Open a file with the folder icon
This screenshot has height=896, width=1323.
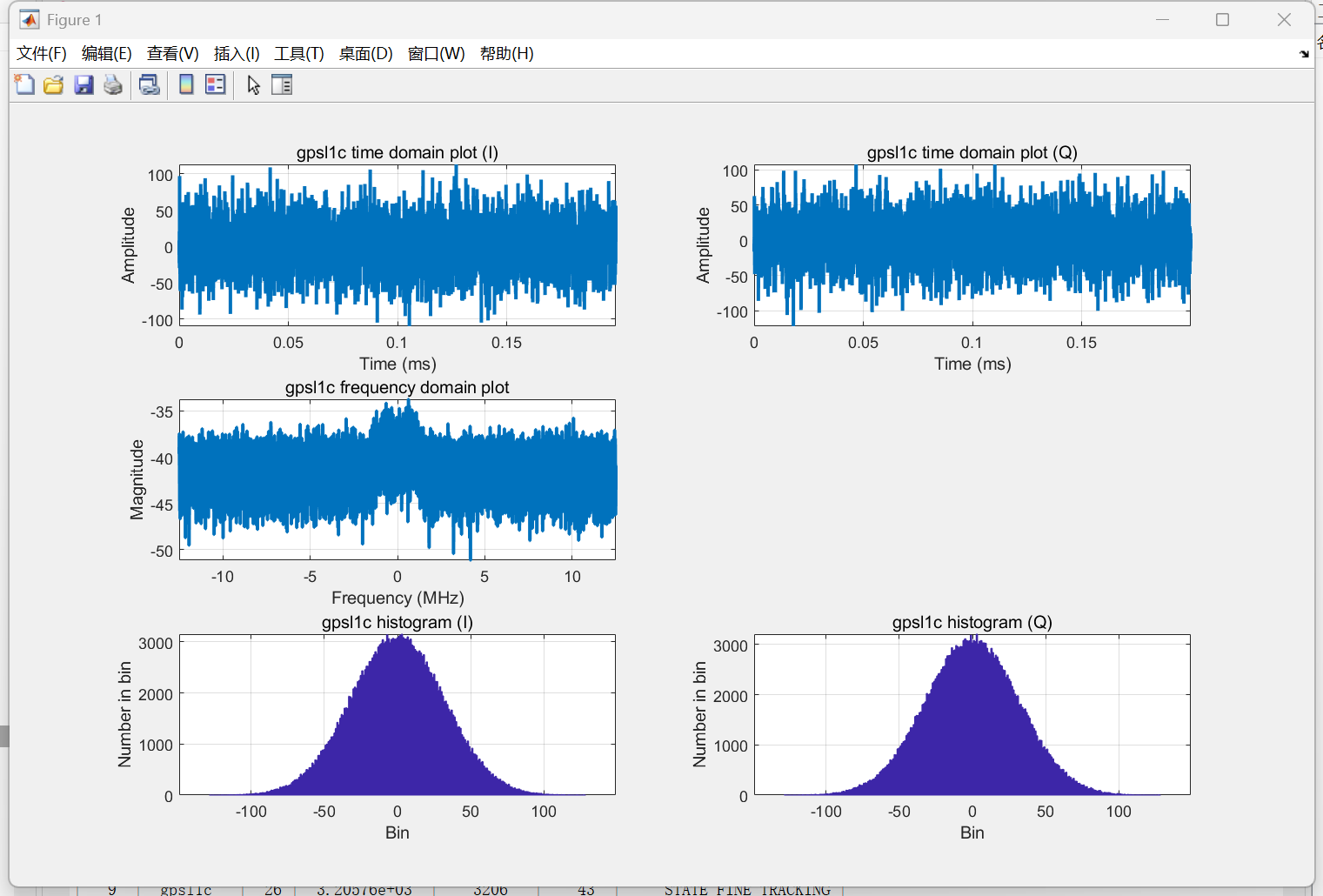(54, 84)
